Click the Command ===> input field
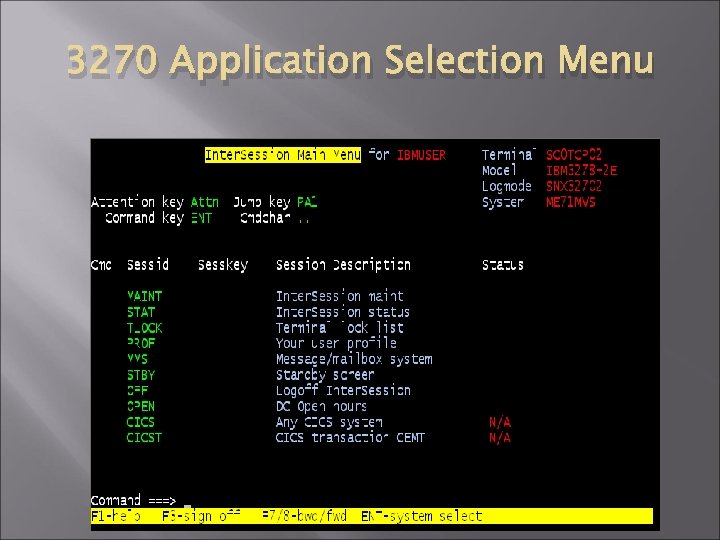Image resolution: width=720 pixels, height=540 pixels. (x=372, y=500)
